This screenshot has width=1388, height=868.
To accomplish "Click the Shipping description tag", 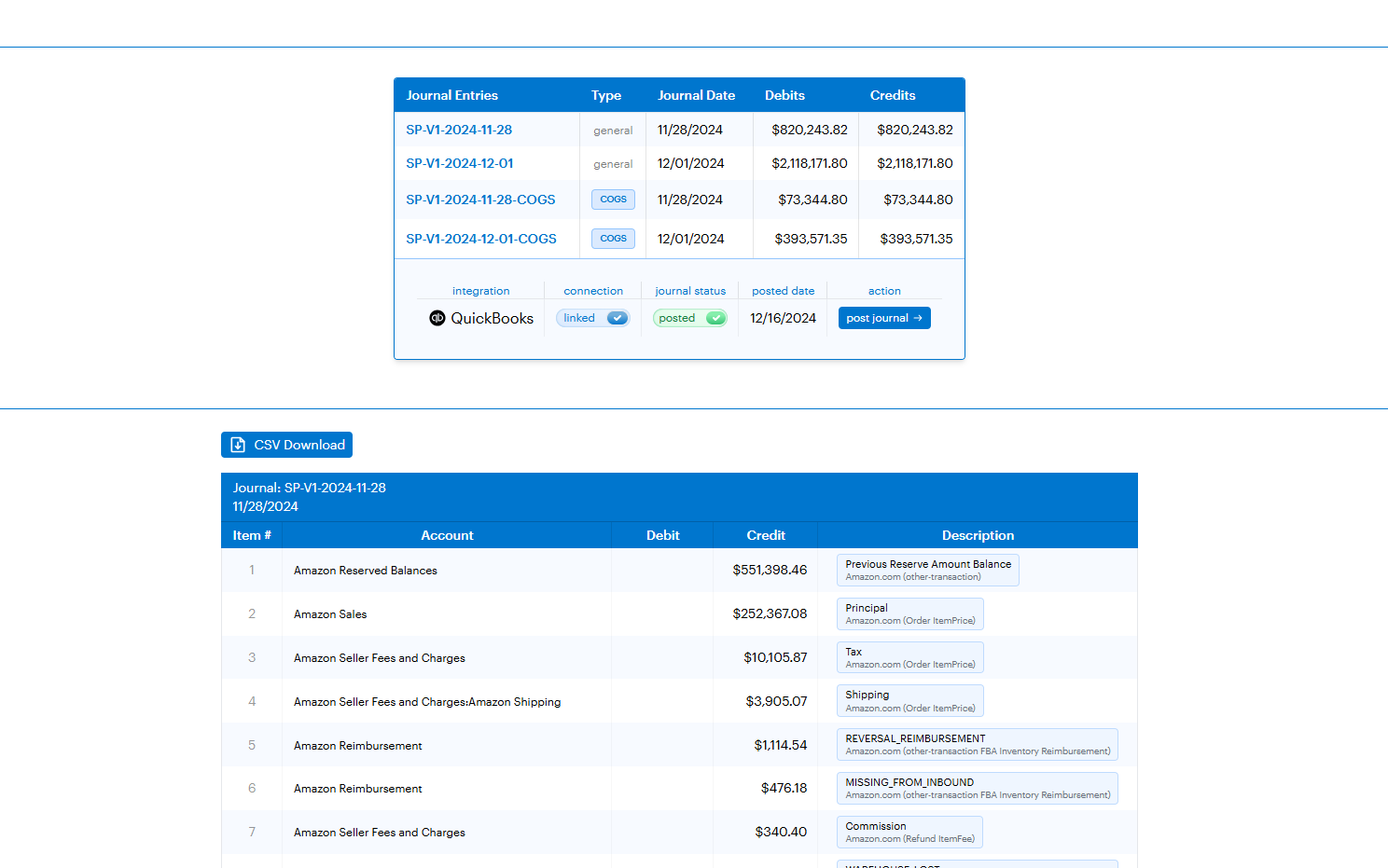I will point(910,701).
